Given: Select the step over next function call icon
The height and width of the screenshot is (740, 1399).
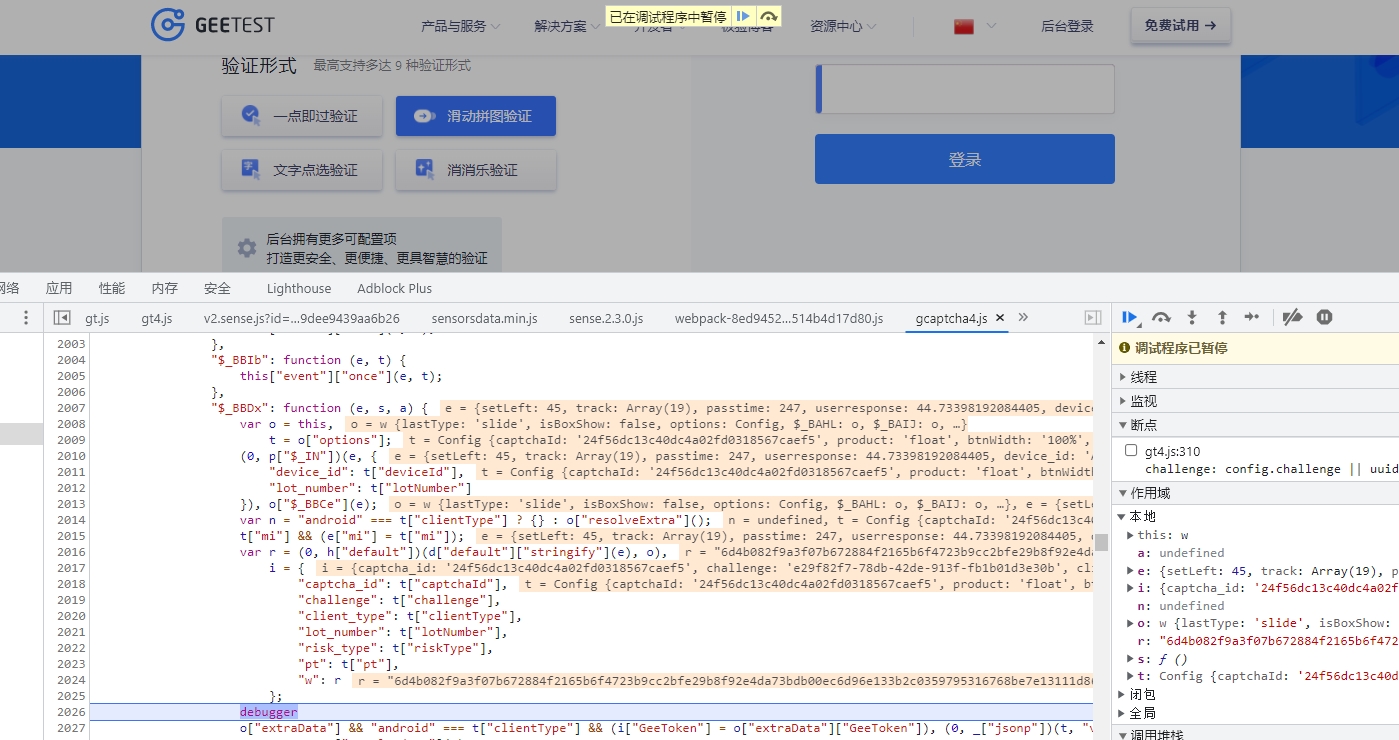Looking at the screenshot, I should tap(1161, 317).
